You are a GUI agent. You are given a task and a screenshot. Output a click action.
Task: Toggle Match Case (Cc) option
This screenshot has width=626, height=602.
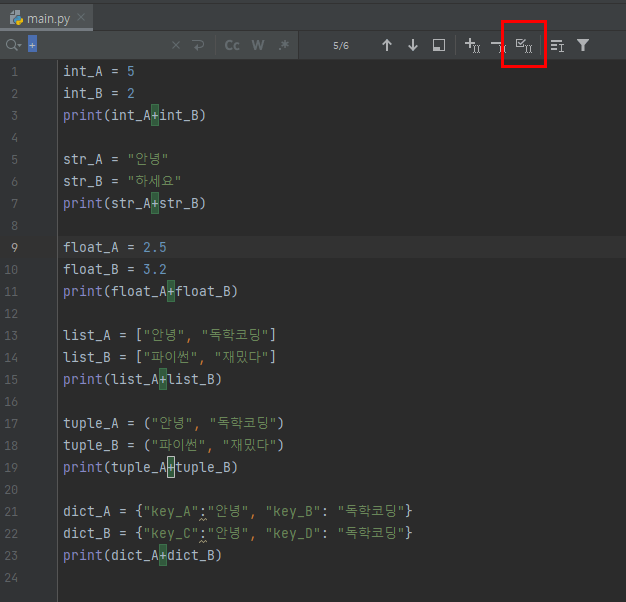[232, 45]
